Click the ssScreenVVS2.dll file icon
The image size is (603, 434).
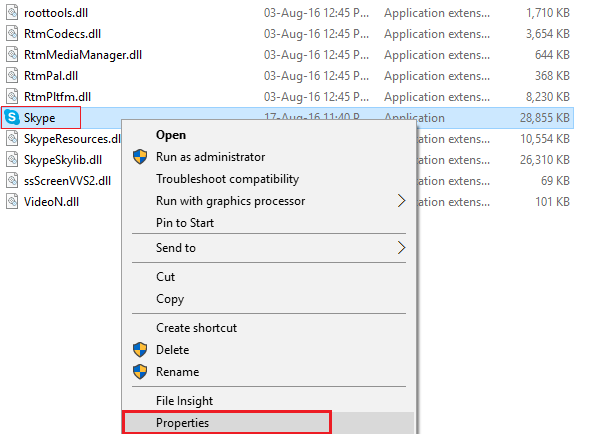(x=12, y=181)
